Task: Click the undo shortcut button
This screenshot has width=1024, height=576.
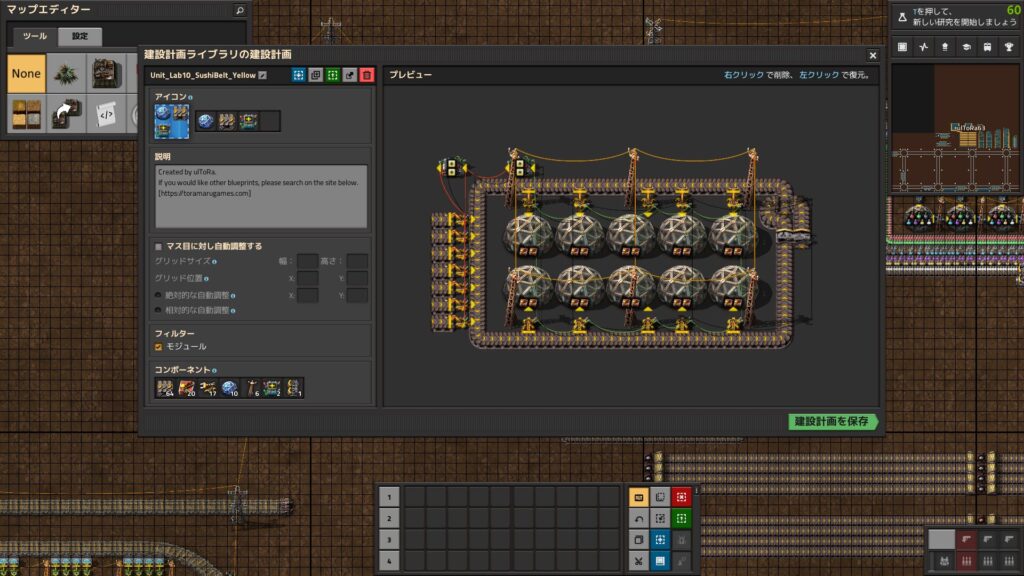Action: click(x=639, y=519)
